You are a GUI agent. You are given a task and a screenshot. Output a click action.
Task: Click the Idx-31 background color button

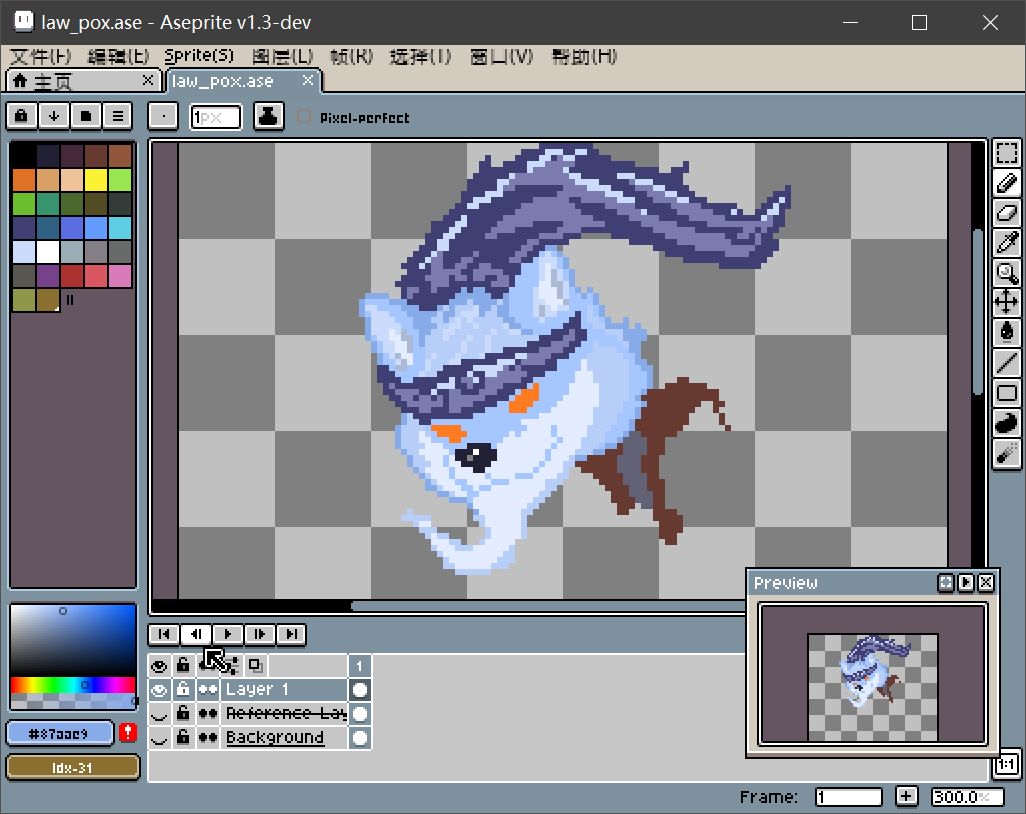click(x=73, y=768)
